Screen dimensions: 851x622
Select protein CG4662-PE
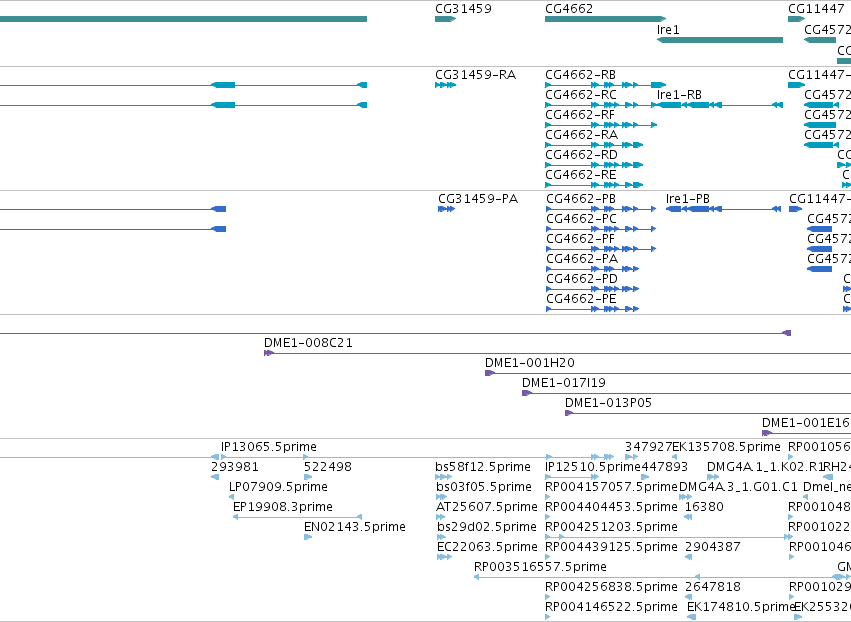coord(581,299)
